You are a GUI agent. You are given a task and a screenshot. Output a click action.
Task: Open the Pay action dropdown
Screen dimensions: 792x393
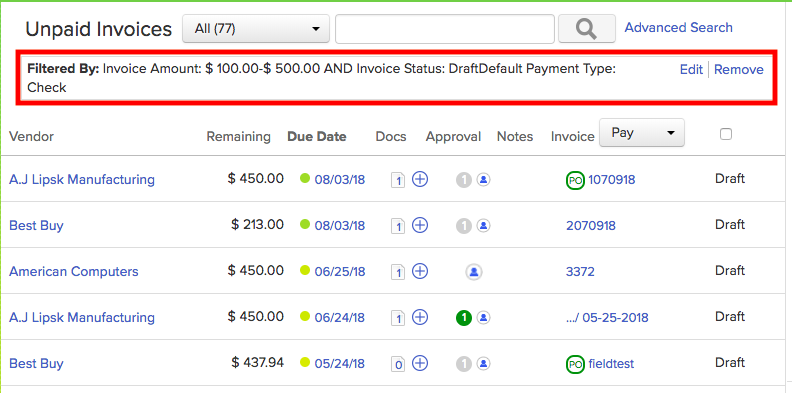pyautogui.click(x=641, y=133)
